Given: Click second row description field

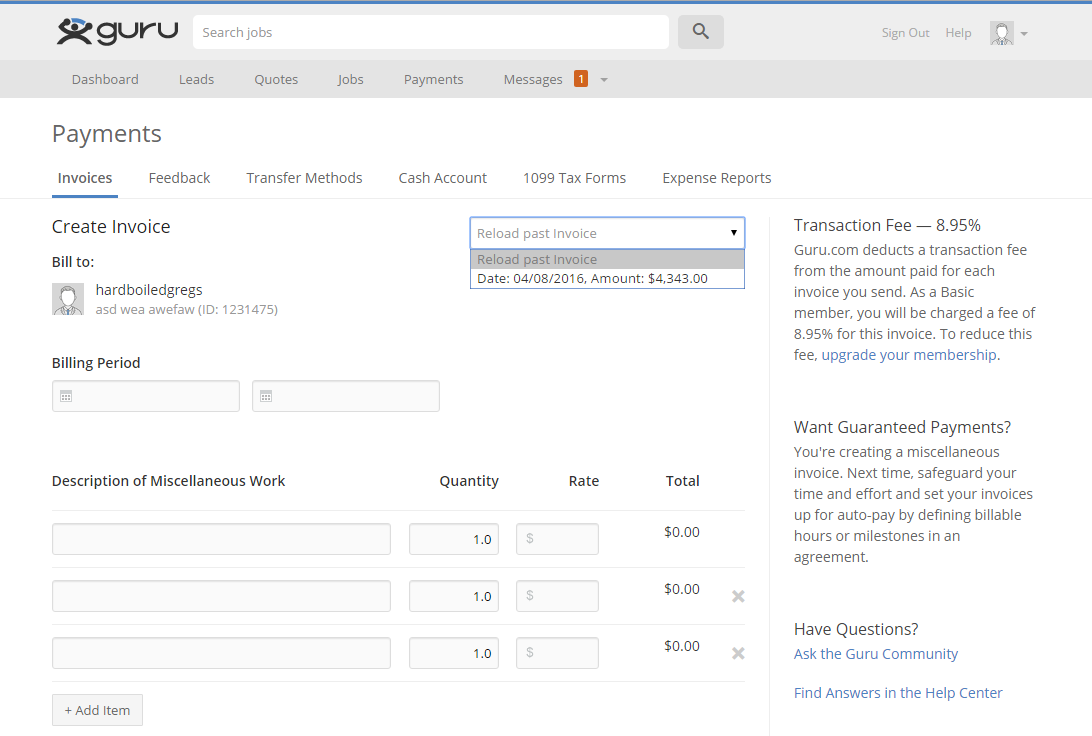Looking at the screenshot, I should click(221, 596).
